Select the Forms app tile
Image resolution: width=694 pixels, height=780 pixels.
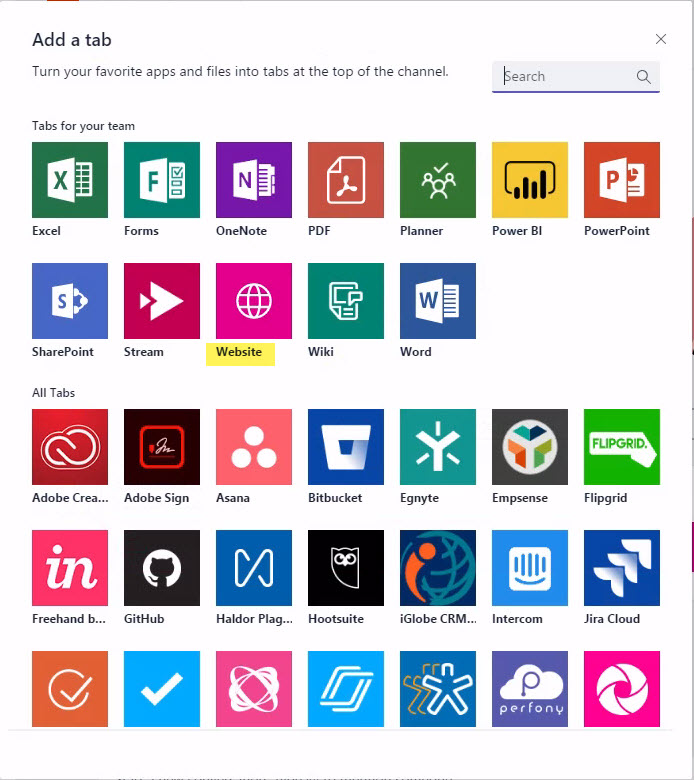[162, 180]
